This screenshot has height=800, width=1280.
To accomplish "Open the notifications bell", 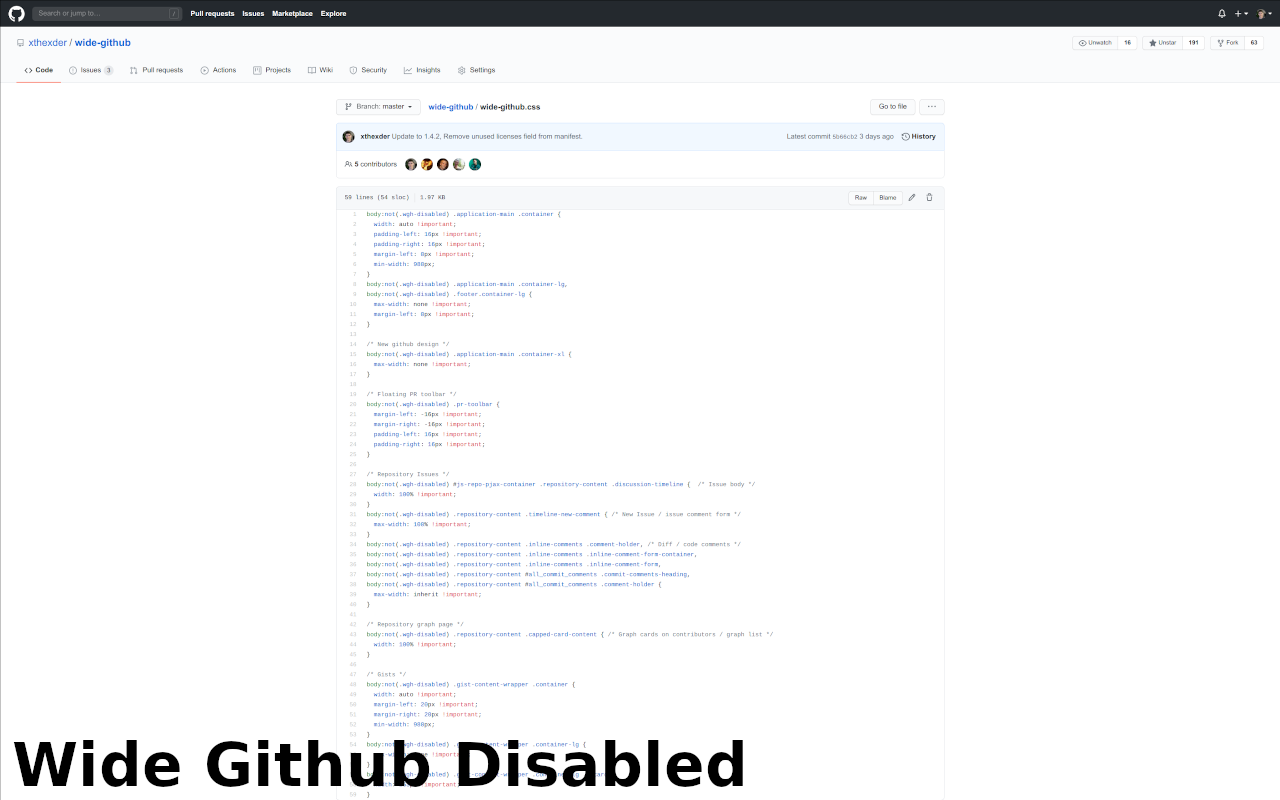I will tap(1221, 13).
